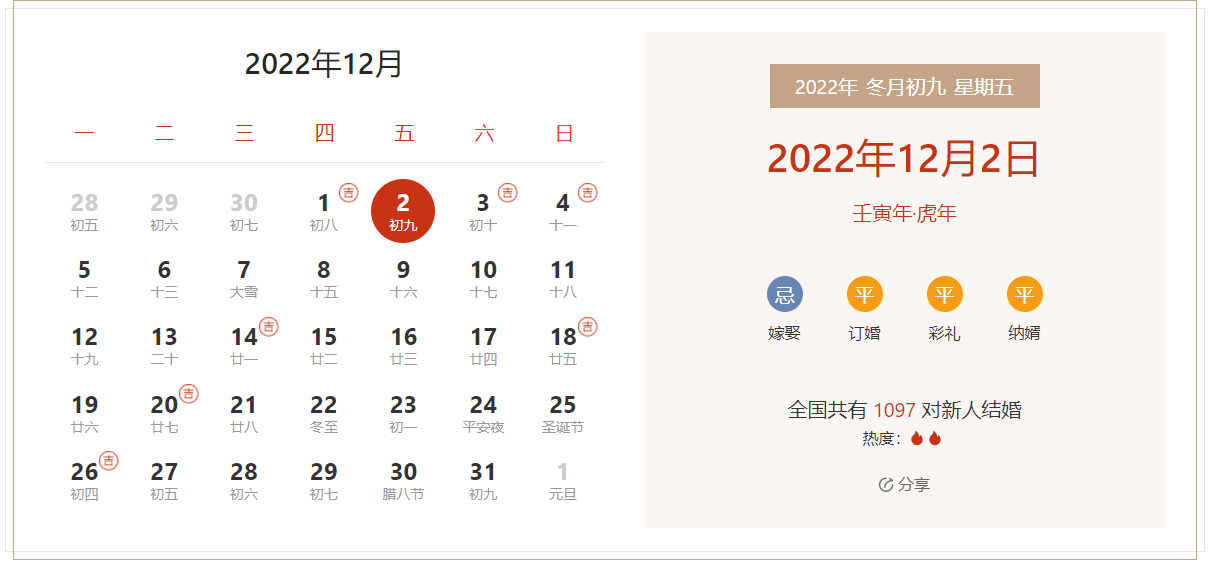This screenshot has height=566, width=1213.
Task: Click the 吉 badge on December 18
Action: 588,326
